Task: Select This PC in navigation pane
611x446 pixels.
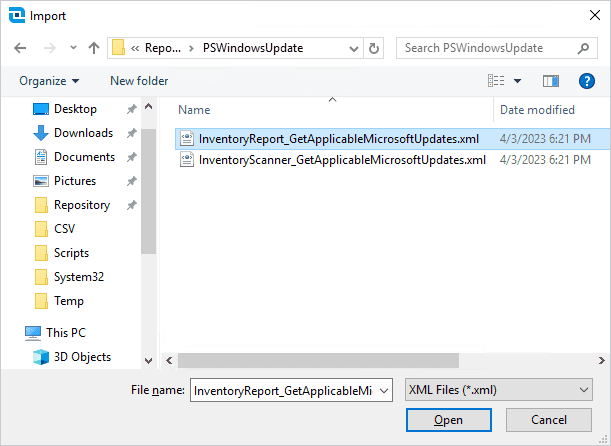Action: pos(65,333)
